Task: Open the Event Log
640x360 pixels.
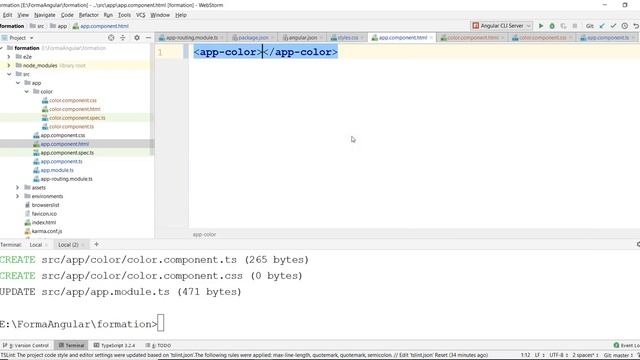Action: (627, 345)
